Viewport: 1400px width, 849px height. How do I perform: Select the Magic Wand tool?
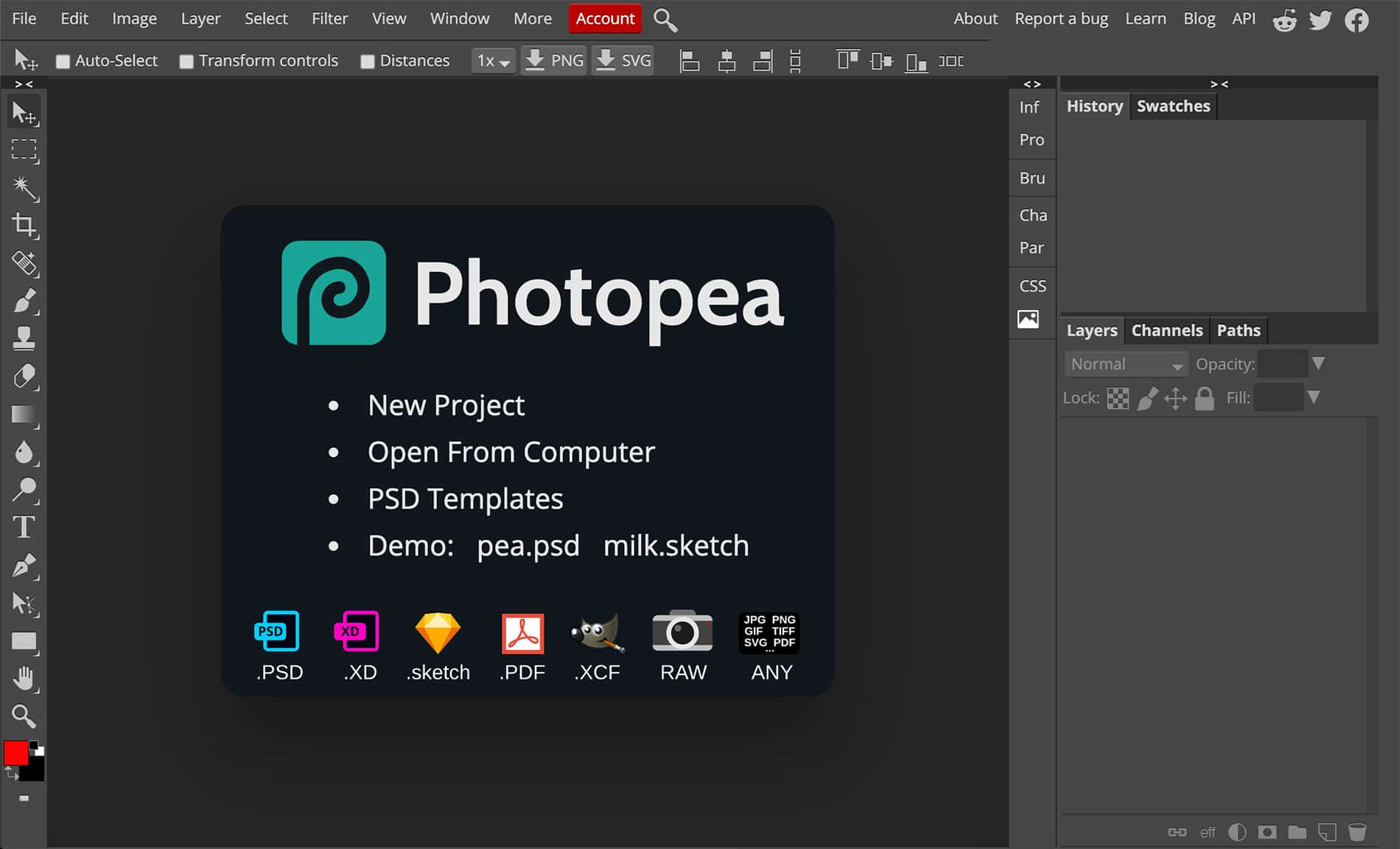click(x=24, y=188)
